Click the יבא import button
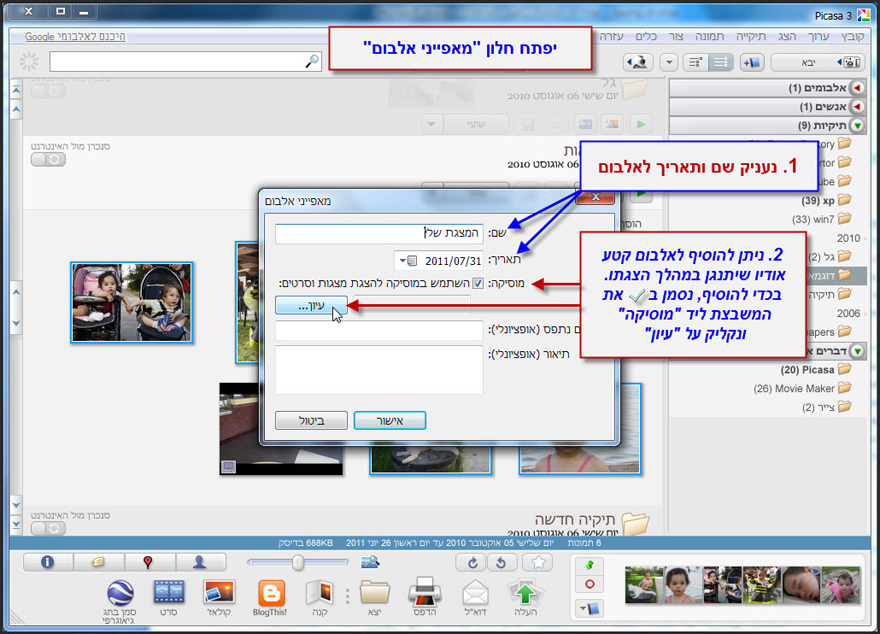 (817, 62)
